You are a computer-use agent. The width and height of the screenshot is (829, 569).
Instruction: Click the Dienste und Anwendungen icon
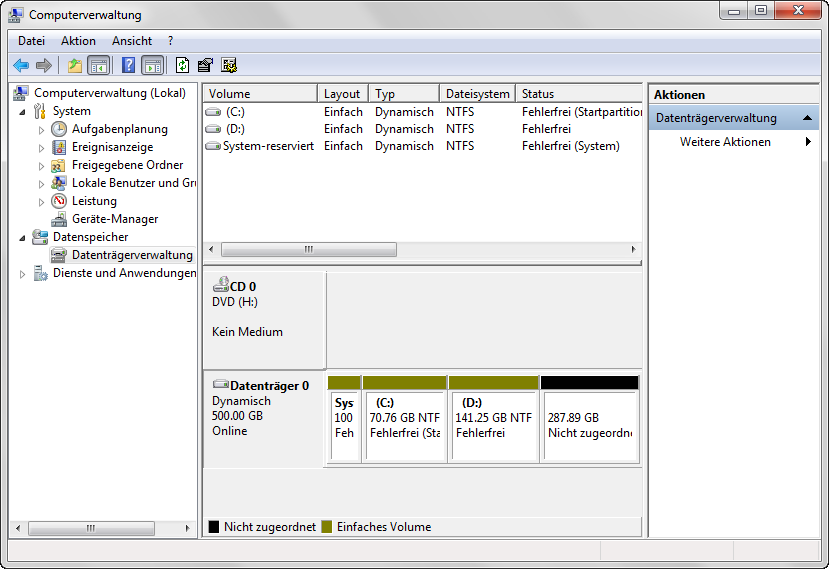coord(40,273)
